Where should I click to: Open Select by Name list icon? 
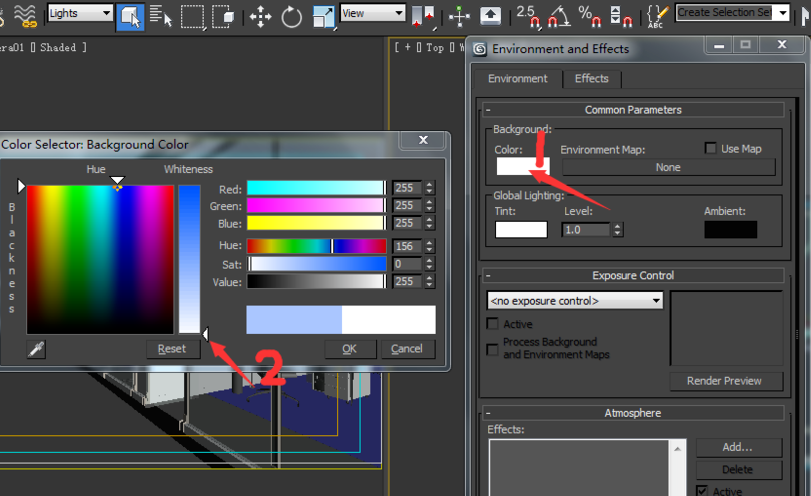160,16
